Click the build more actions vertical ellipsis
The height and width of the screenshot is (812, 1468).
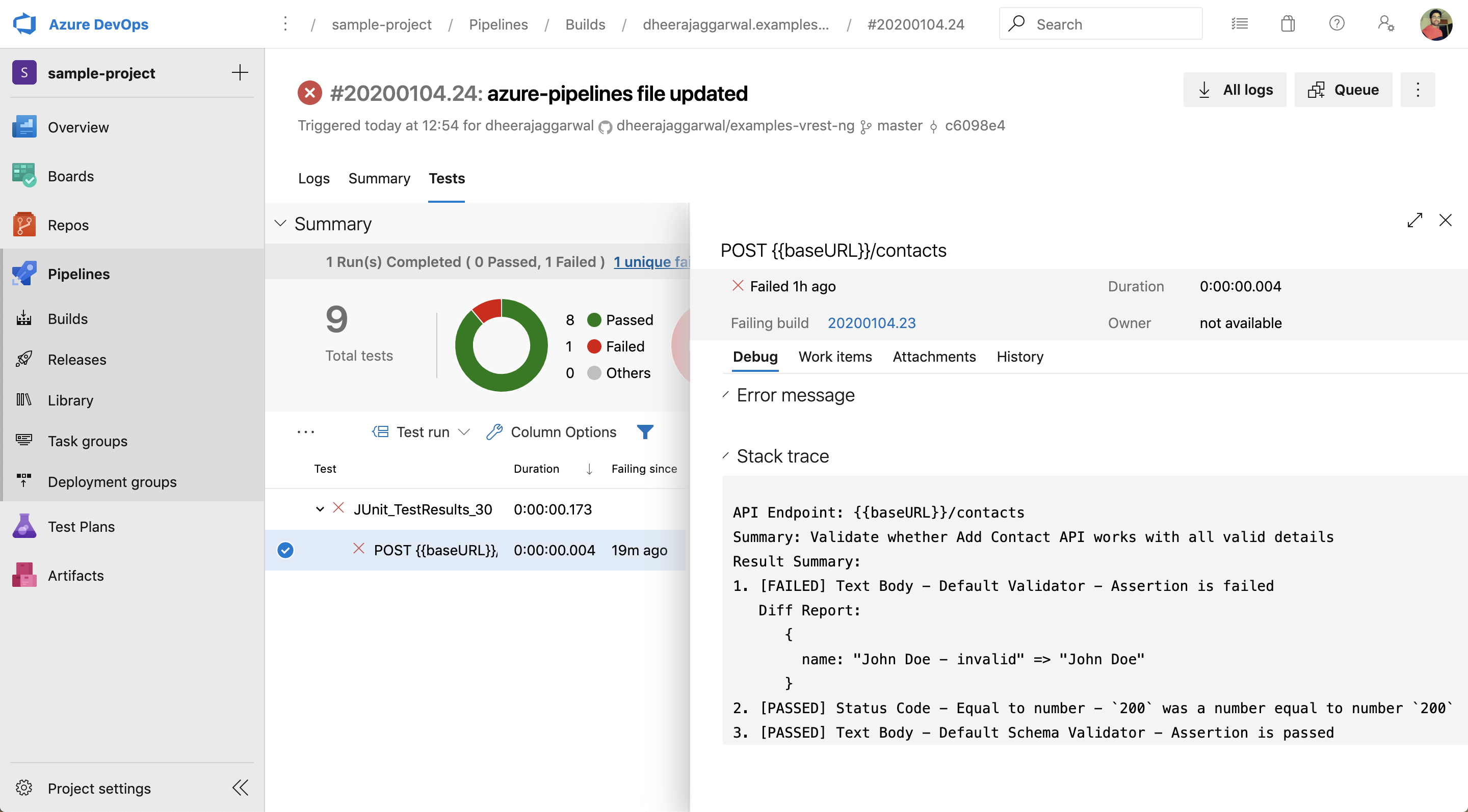click(1418, 89)
